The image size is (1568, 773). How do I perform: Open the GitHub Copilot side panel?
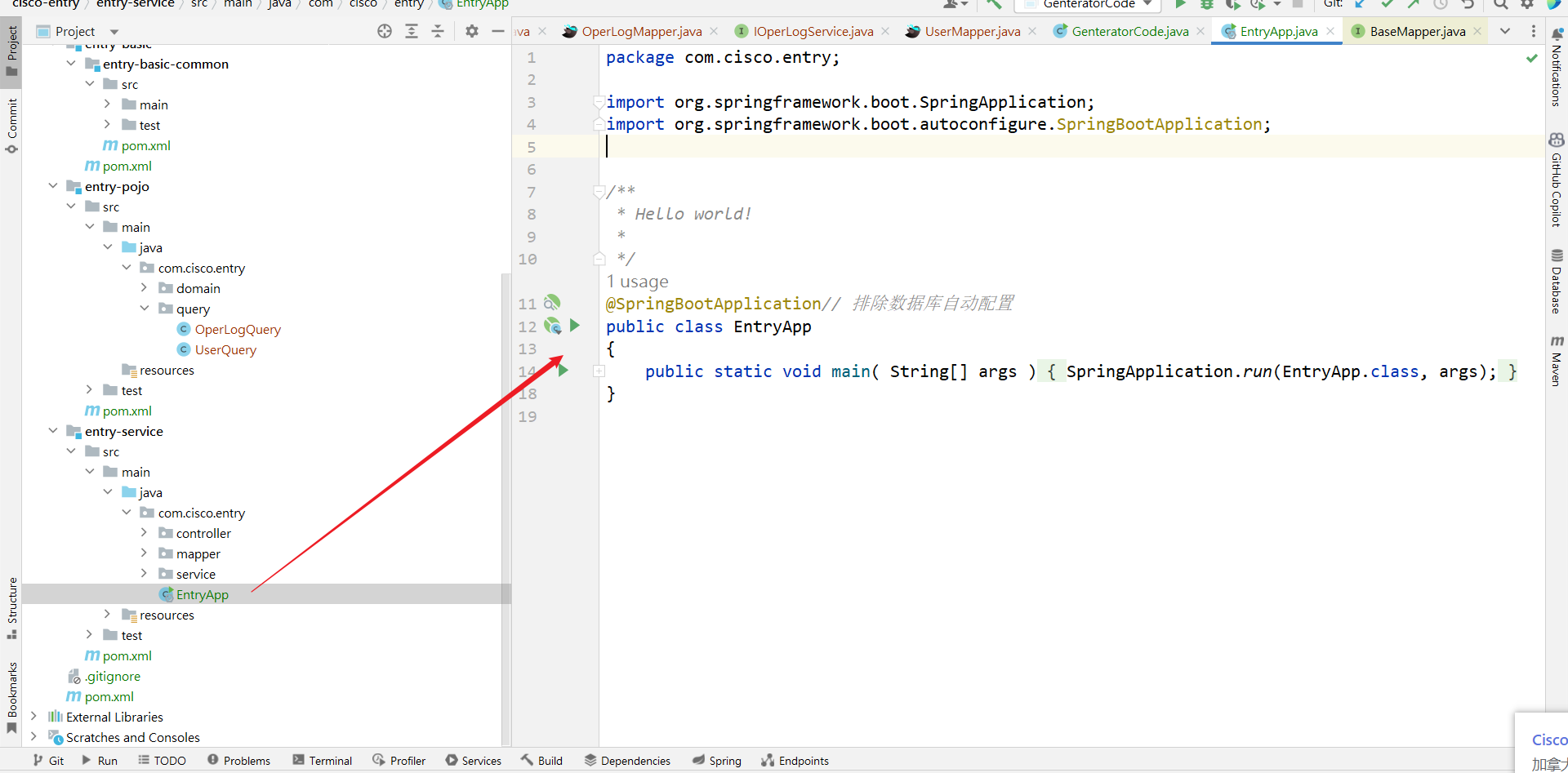pos(1557,180)
